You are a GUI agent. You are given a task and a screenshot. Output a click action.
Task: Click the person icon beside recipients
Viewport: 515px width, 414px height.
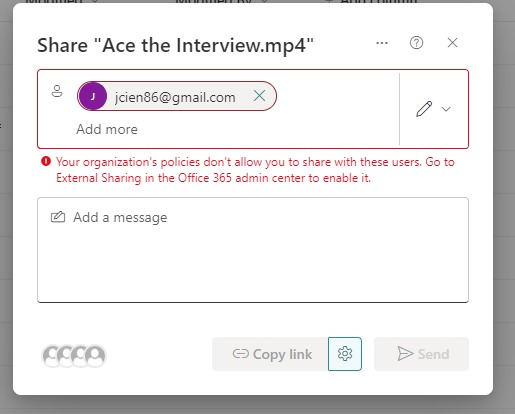(57, 91)
